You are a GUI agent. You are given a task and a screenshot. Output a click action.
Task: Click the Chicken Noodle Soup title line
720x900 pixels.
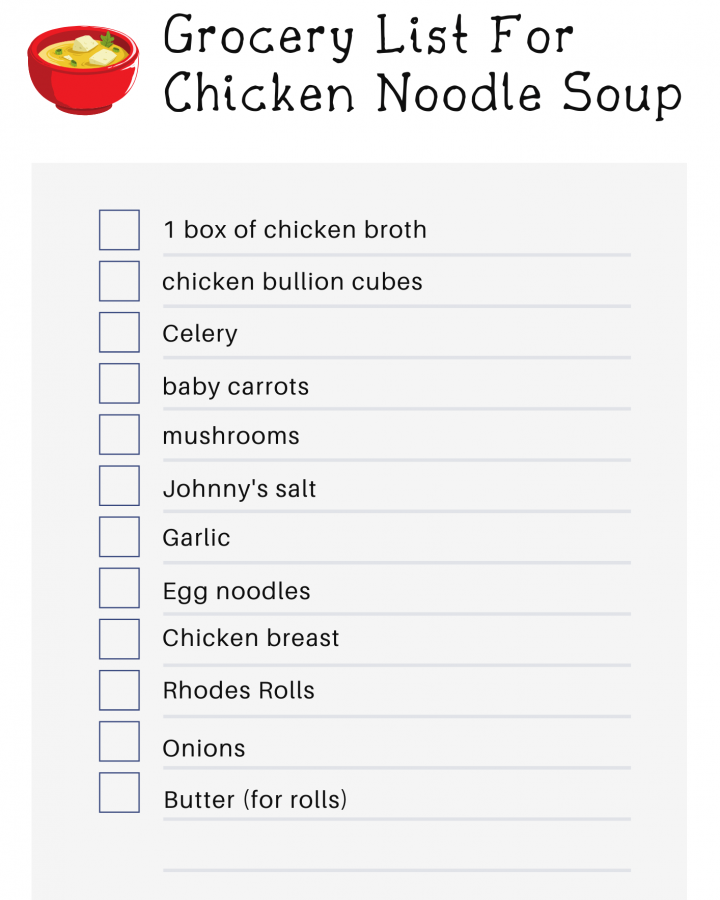click(423, 94)
